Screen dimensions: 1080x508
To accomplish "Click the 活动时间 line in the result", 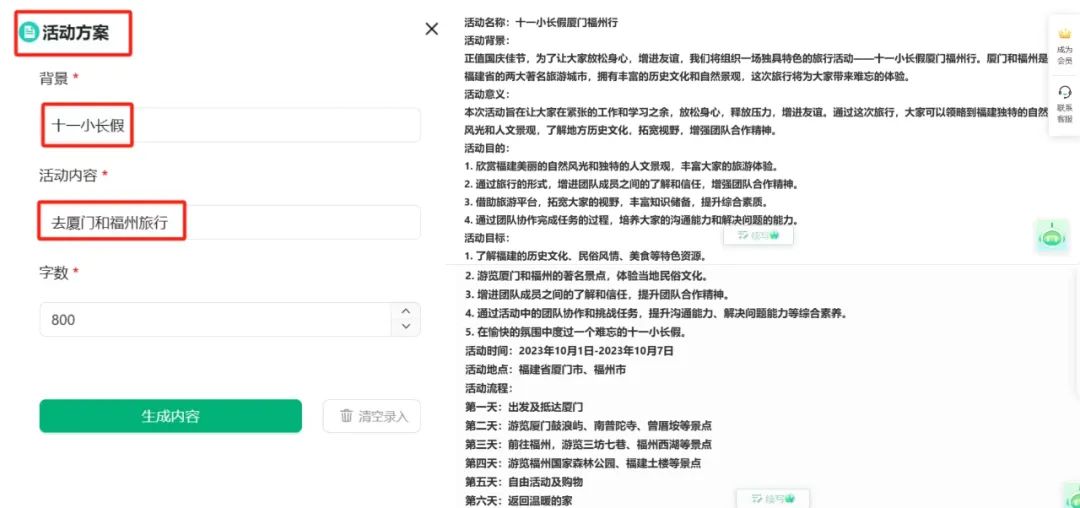I will coord(569,351).
